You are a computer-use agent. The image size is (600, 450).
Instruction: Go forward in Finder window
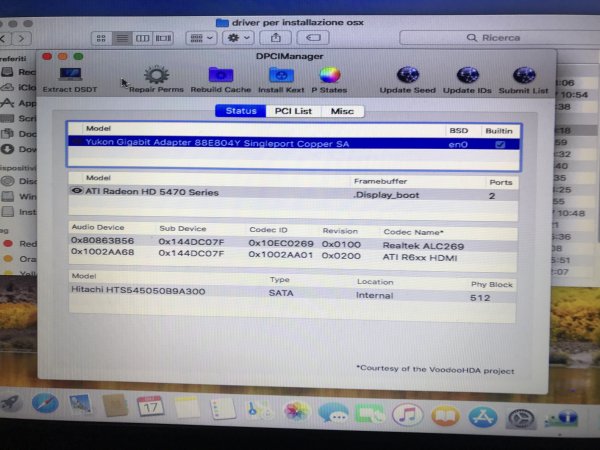click(21, 39)
